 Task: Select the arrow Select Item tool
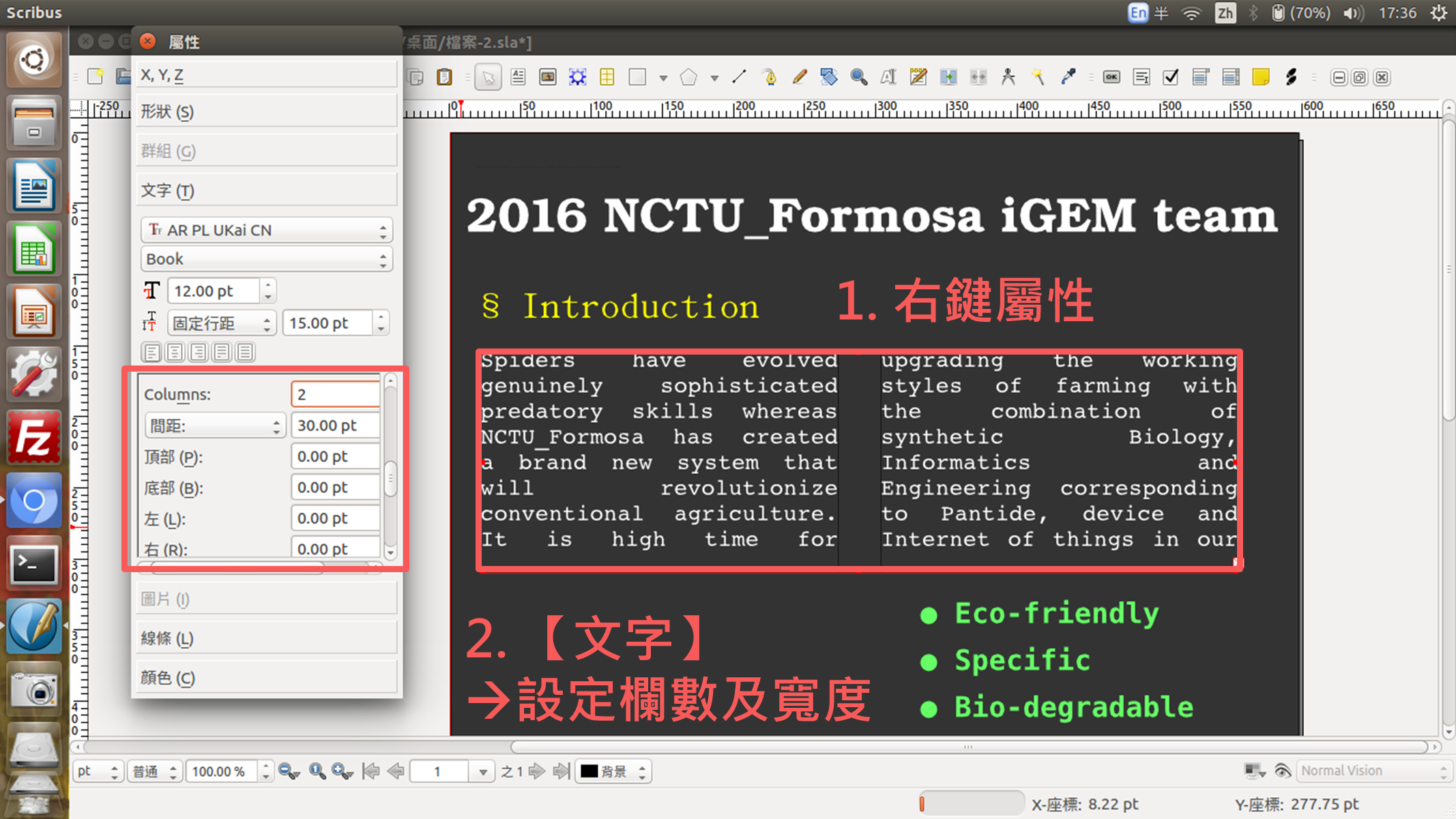pos(489,77)
